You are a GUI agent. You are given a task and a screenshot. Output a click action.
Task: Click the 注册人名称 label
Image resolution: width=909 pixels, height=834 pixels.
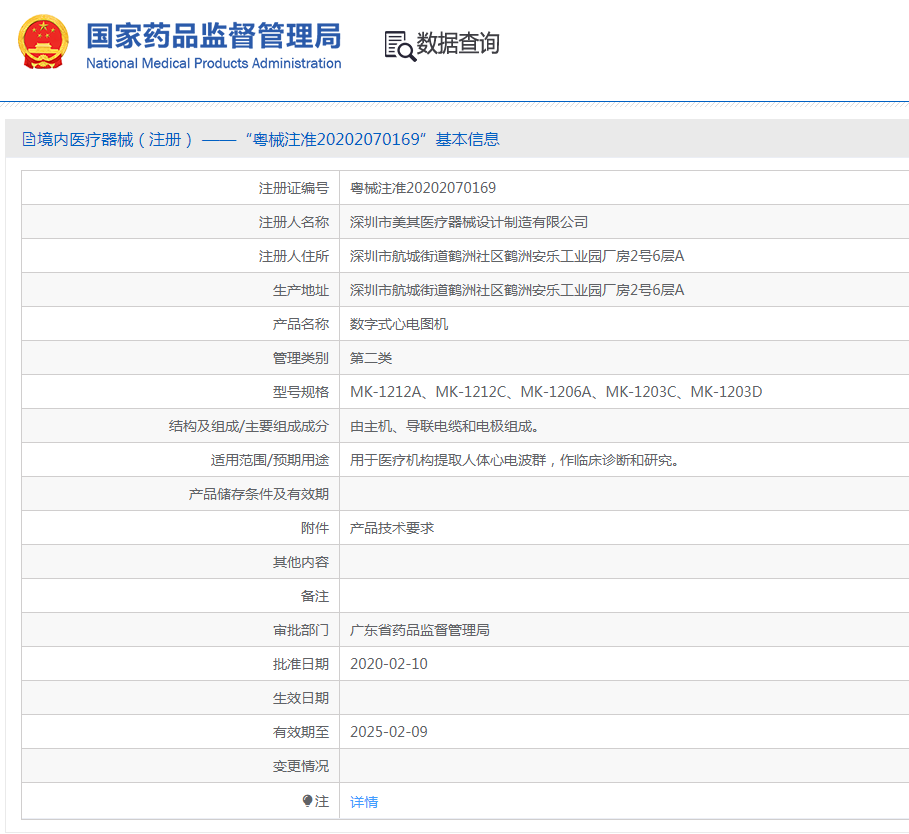pos(293,222)
